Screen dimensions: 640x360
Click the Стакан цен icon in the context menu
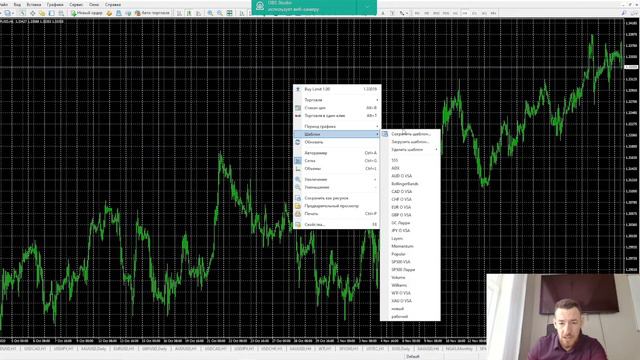click(298, 108)
